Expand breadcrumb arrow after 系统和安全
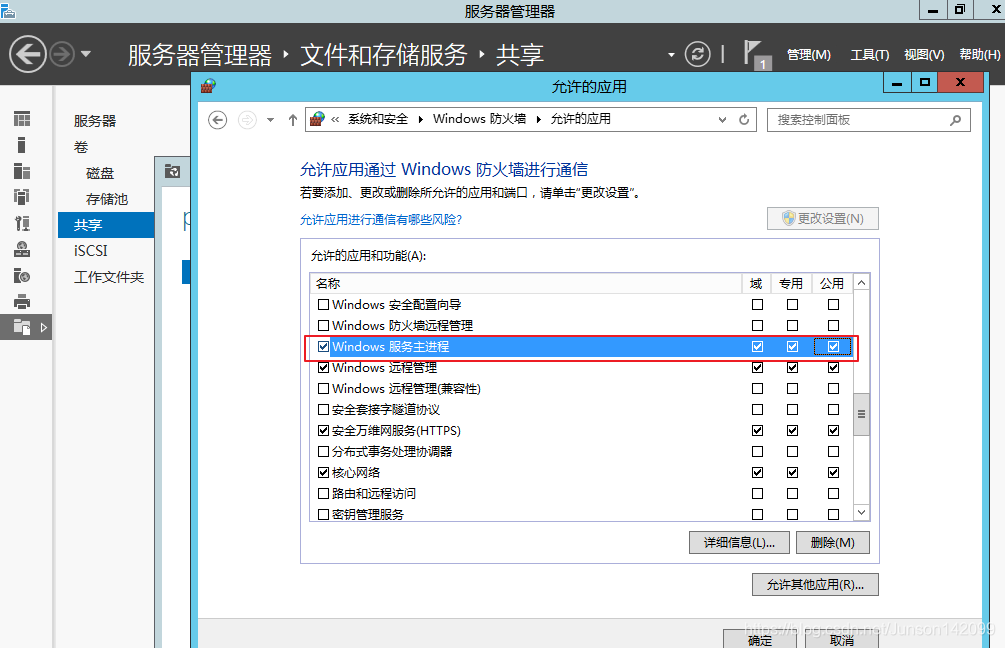Image resolution: width=1005 pixels, height=648 pixels. tap(420, 119)
